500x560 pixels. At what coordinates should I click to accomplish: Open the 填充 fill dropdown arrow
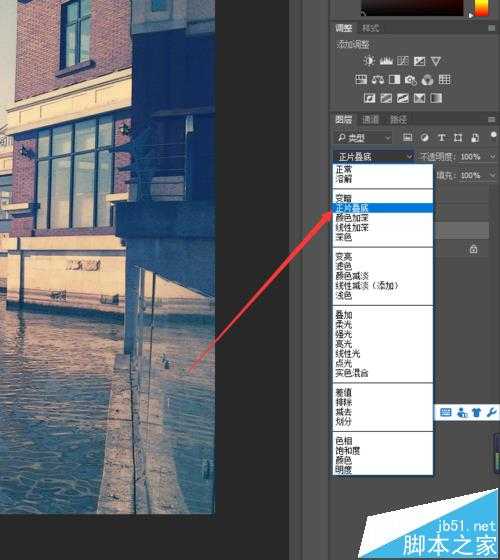click(492, 175)
